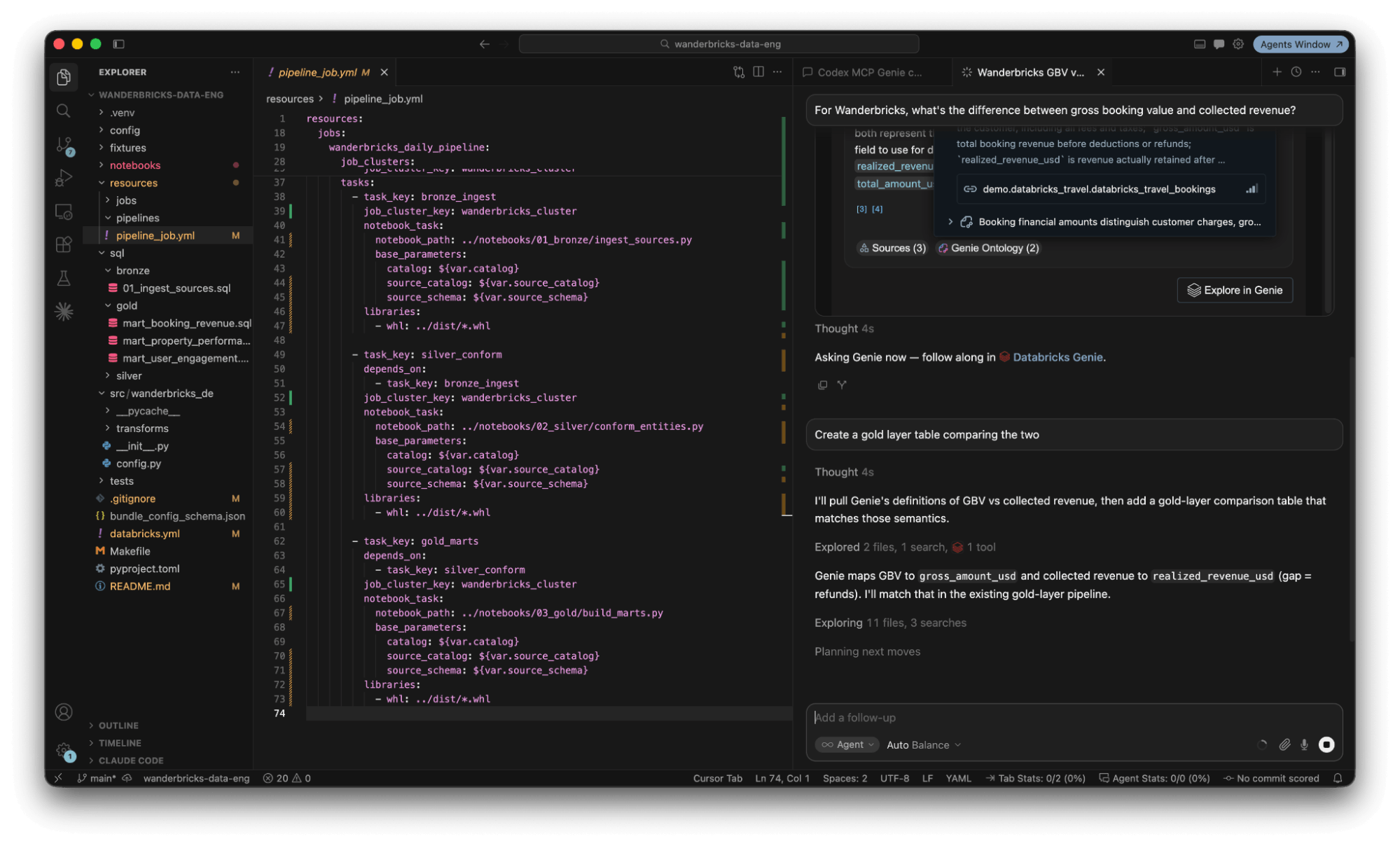Viewport: 1400px width, 846px height.
Task: Open the Agent mode dropdown
Action: click(847, 744)
